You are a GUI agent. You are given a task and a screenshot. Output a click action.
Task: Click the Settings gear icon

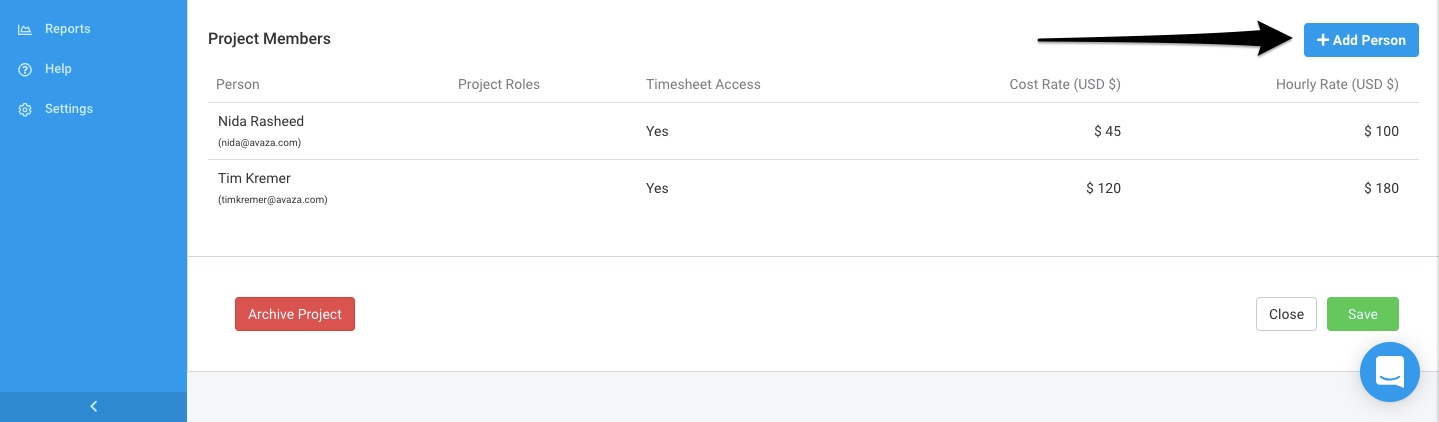pos(25,110)
